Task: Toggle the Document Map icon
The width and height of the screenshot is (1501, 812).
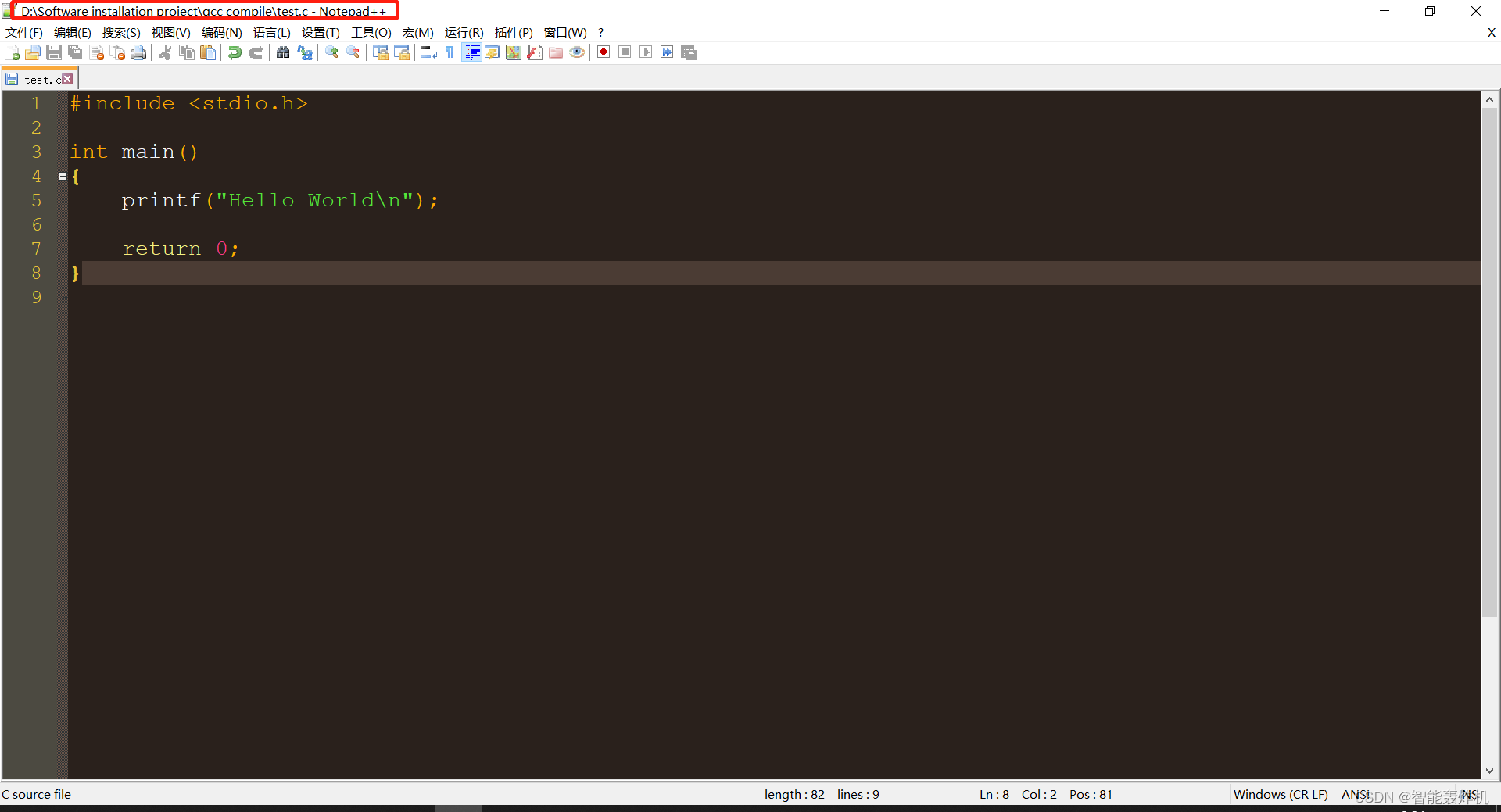Action: 514,52
